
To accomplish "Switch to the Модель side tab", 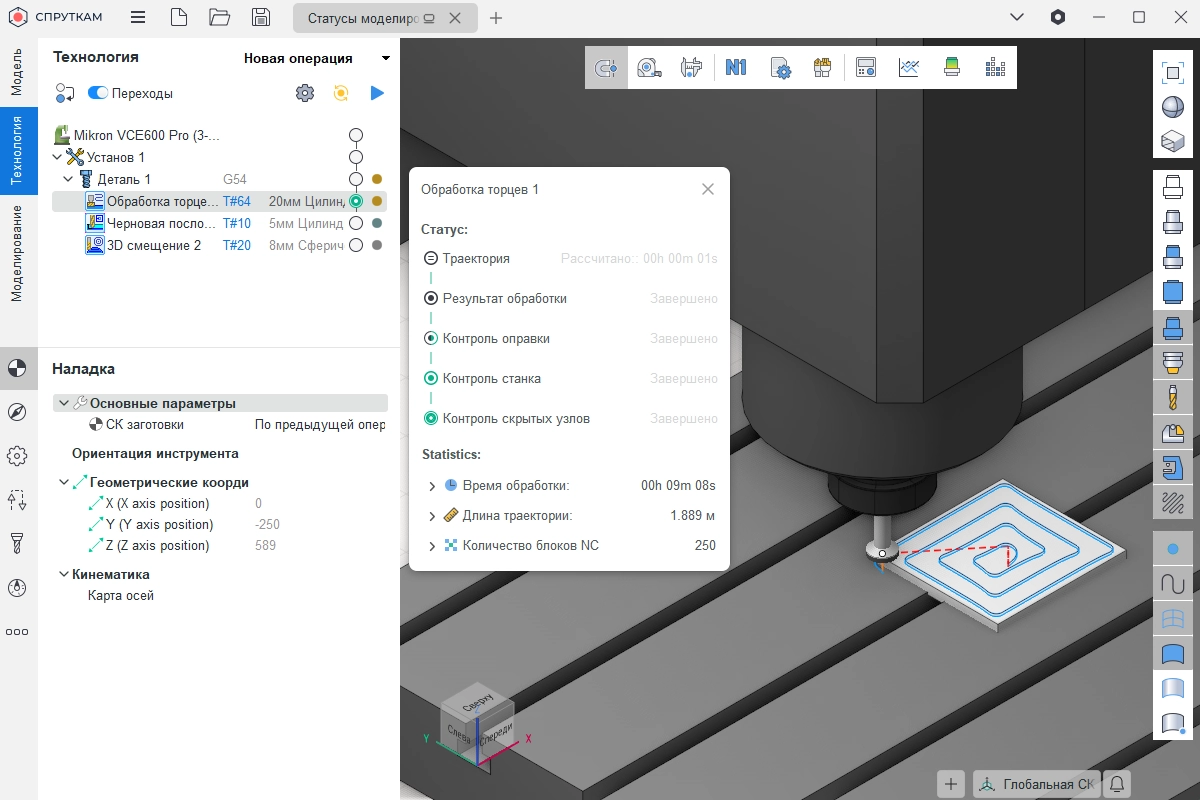I will [17, 71].
